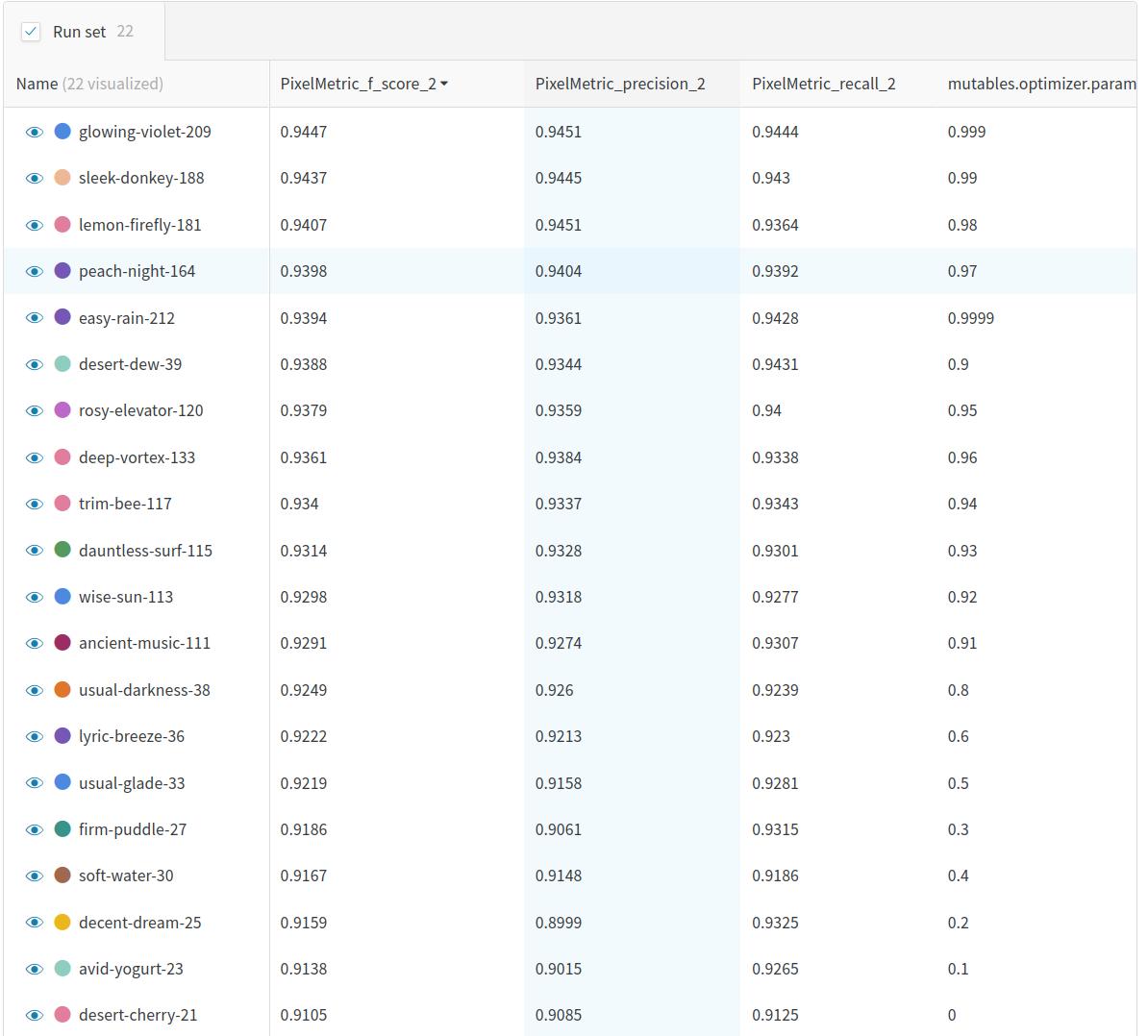Image resolution: width=1148 pixels, height=1036 pixels.
Task: Hide firm-puddle-27 using the eye icon
Action: [x=35, y=829]
